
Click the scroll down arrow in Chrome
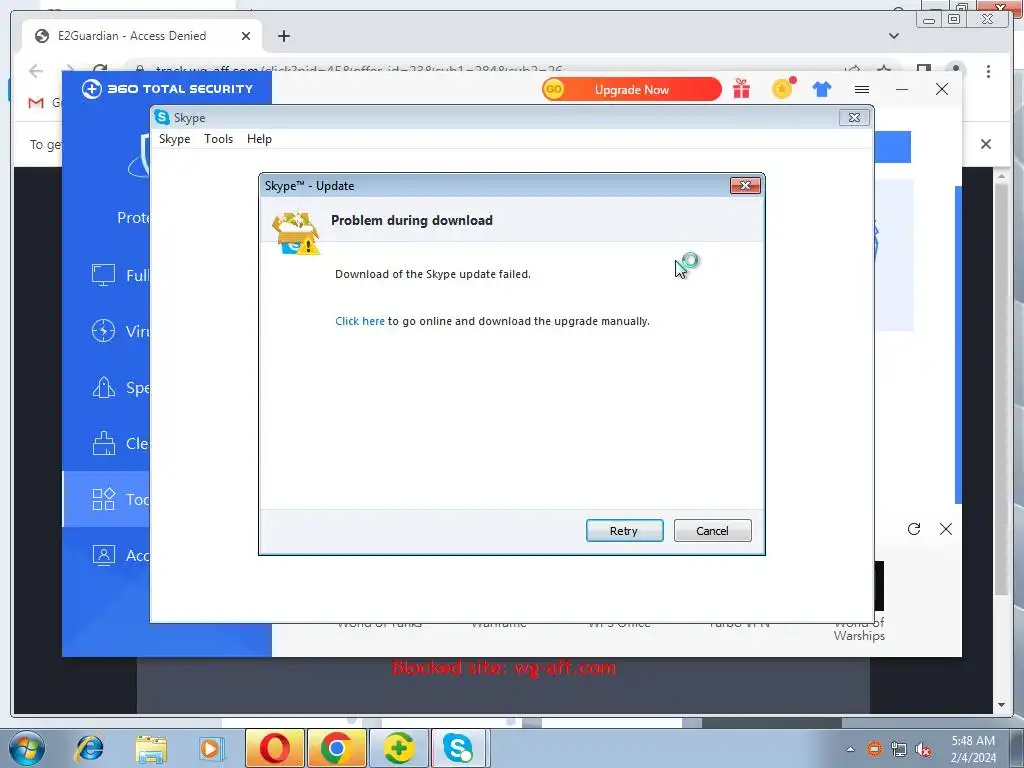click(1001, 705)
